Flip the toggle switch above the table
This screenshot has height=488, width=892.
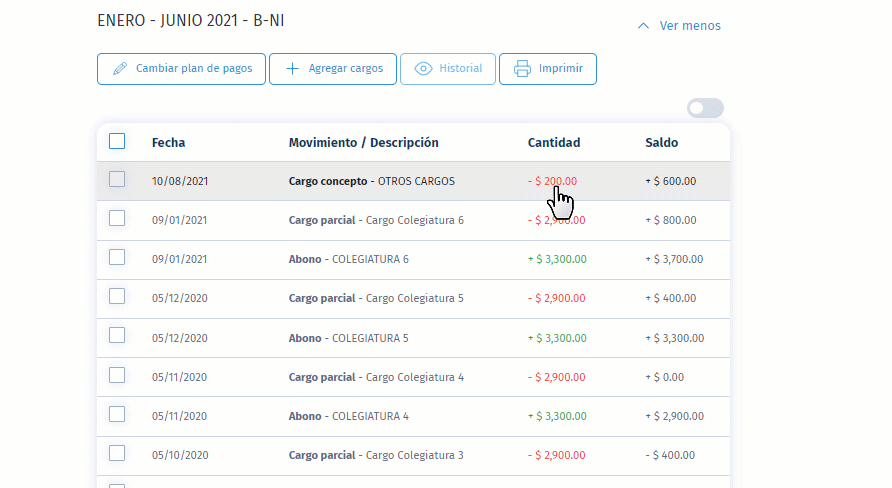[705, 108]
